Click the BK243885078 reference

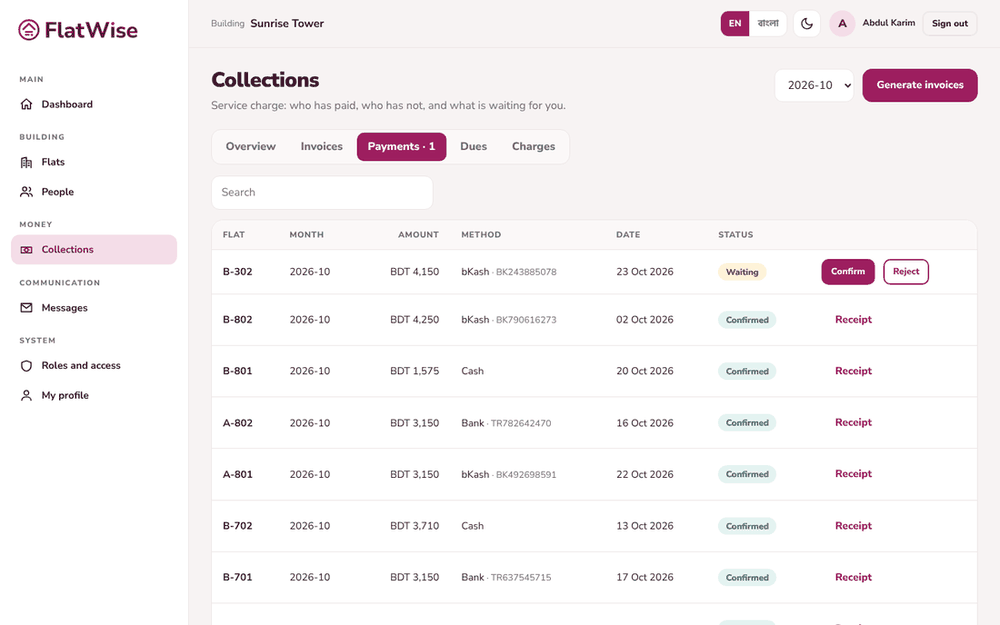click(x=526, y=272)
